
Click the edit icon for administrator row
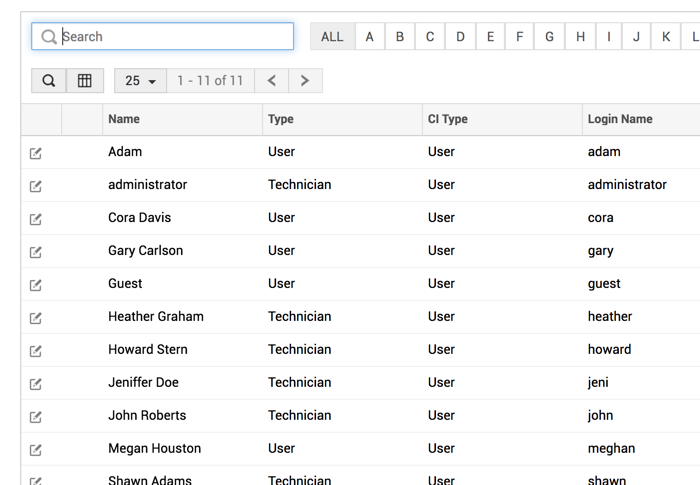pyautogui.click(x=36, y=186)
